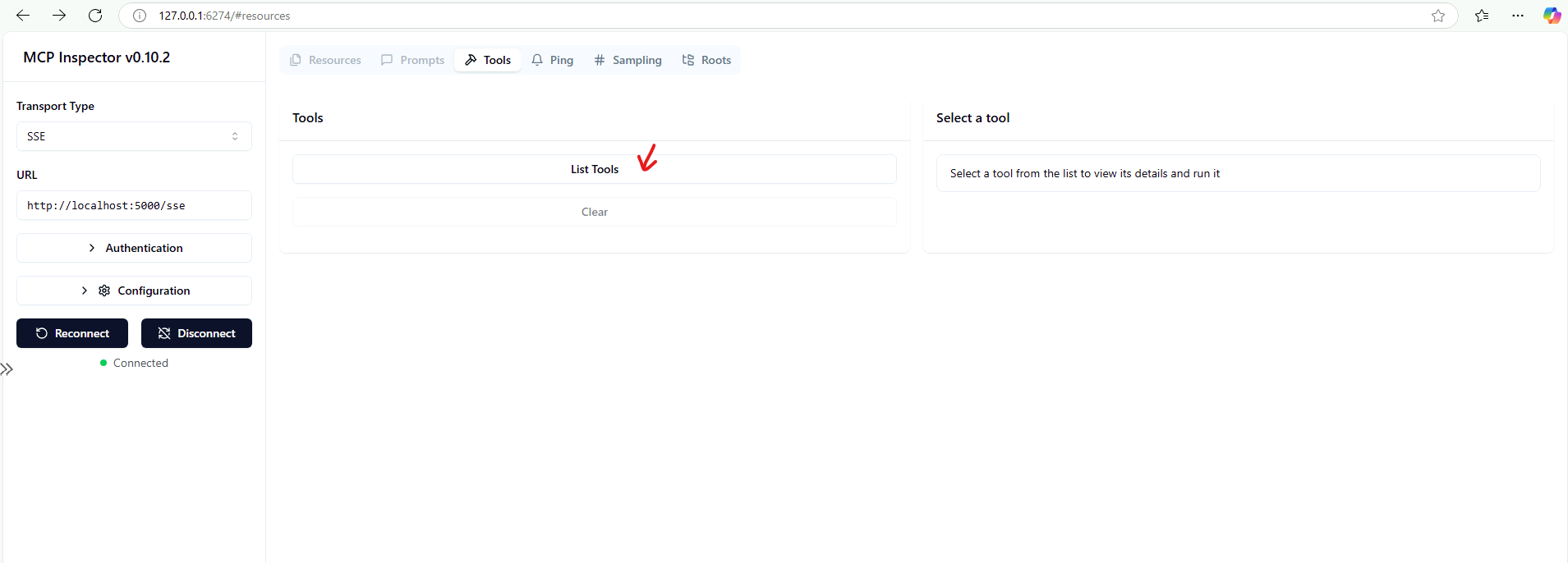This screenshot has height=563, width=1568.
Task: Click the speech bubble icon on Prompts tab
Action: pyautogui.click(x=387, y=60)
